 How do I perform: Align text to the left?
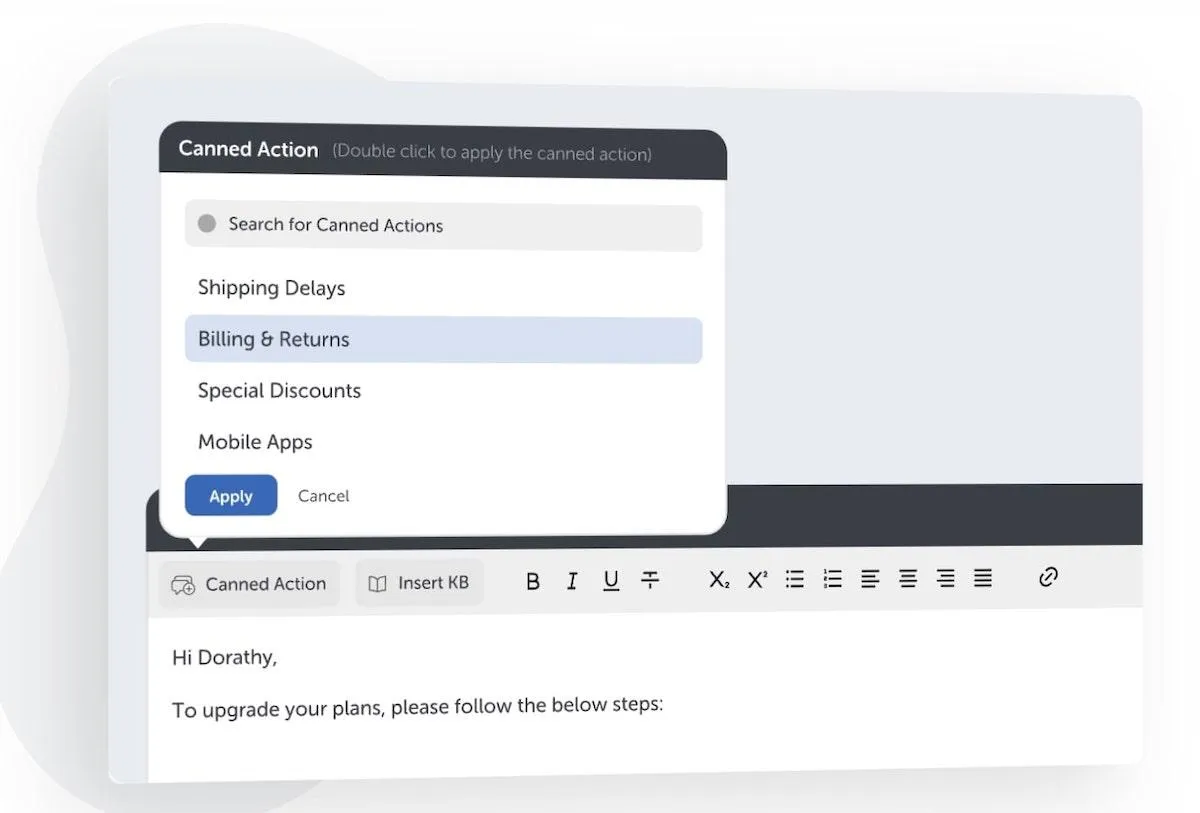tap(870, 578)
